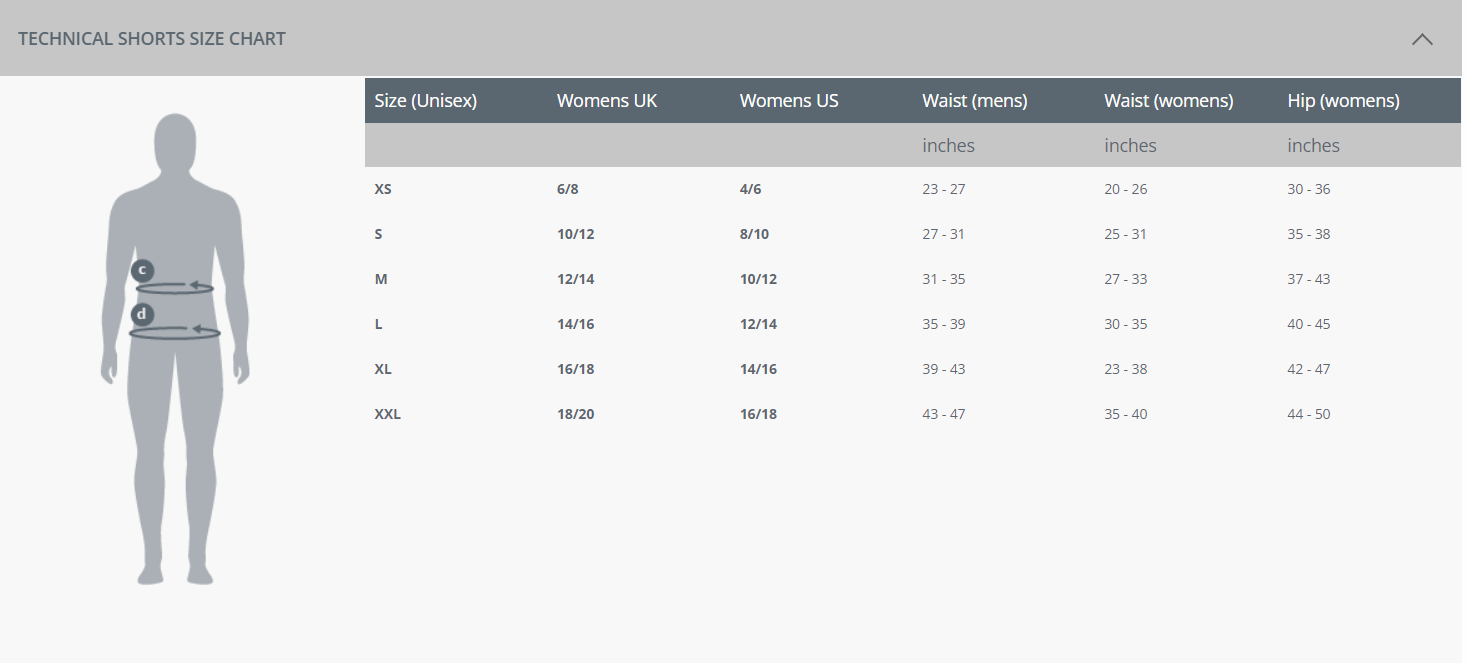The image size is (1467, 663).
Task: Collapse the Technical Shorts Size Chart chevron
Action: [1421, 39]
